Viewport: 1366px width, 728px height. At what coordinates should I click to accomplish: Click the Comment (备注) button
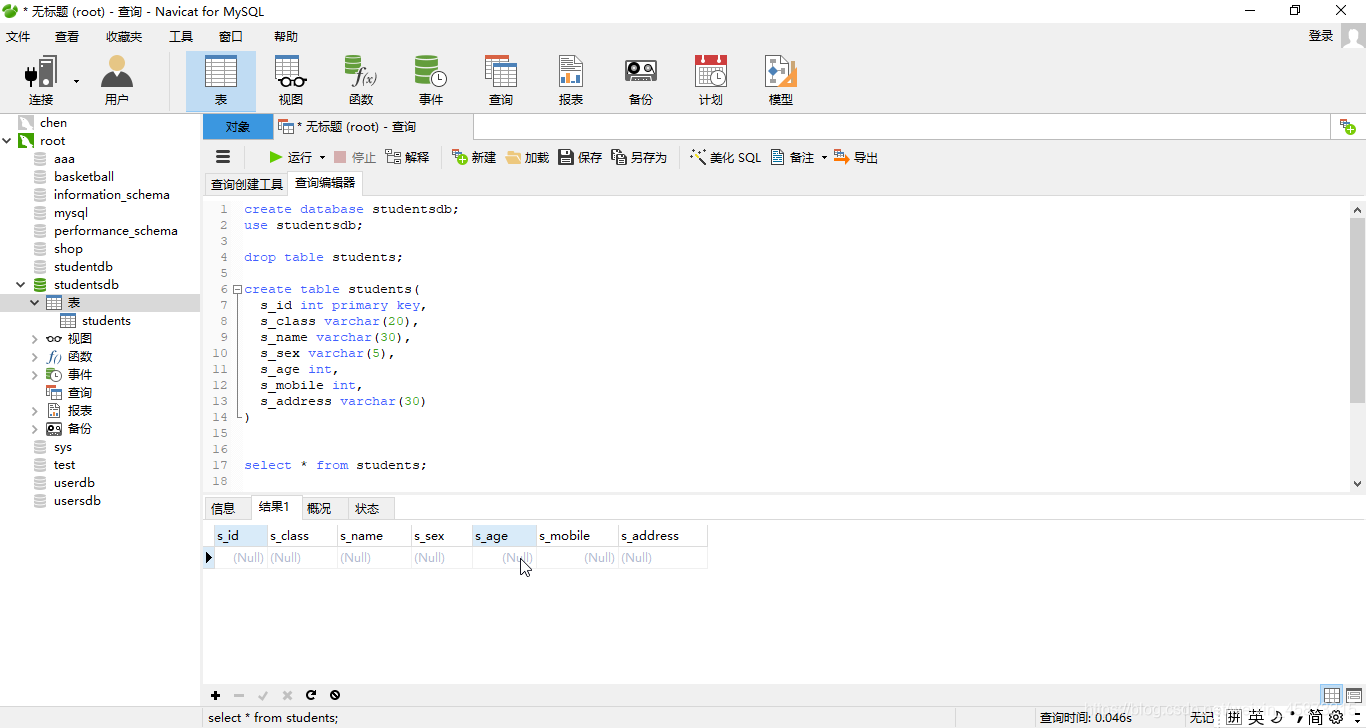tap(793, 157)
